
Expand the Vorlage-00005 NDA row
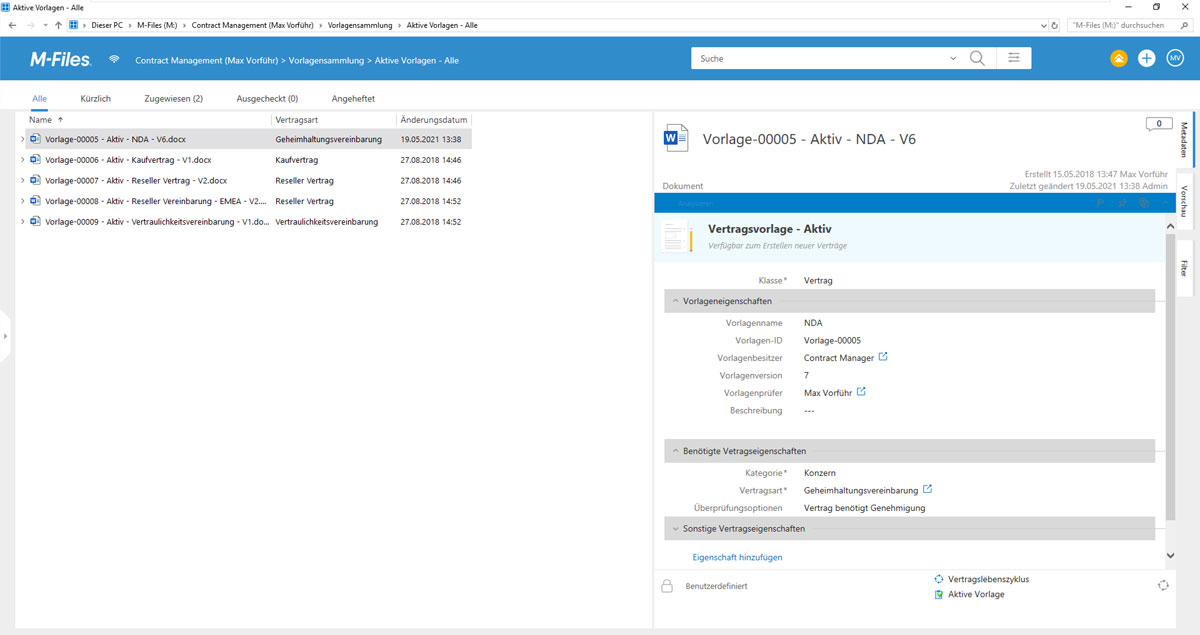[23, 139]
